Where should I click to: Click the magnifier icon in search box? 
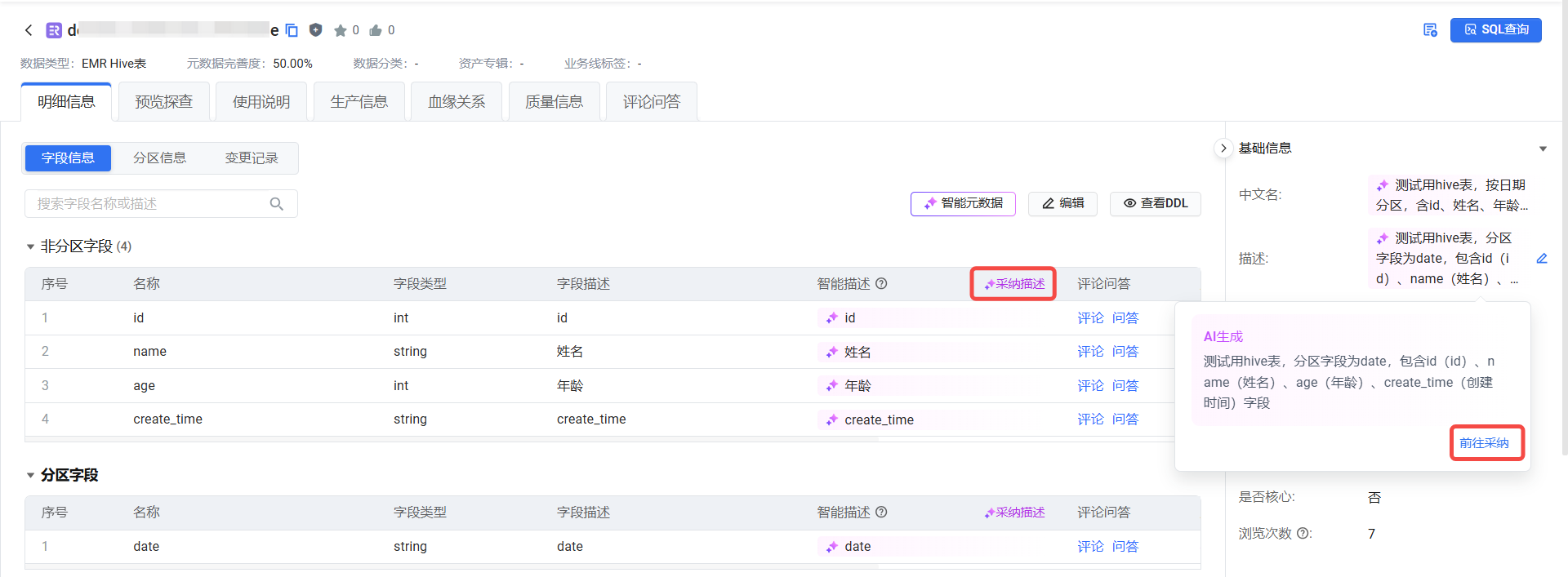[277, 204]
